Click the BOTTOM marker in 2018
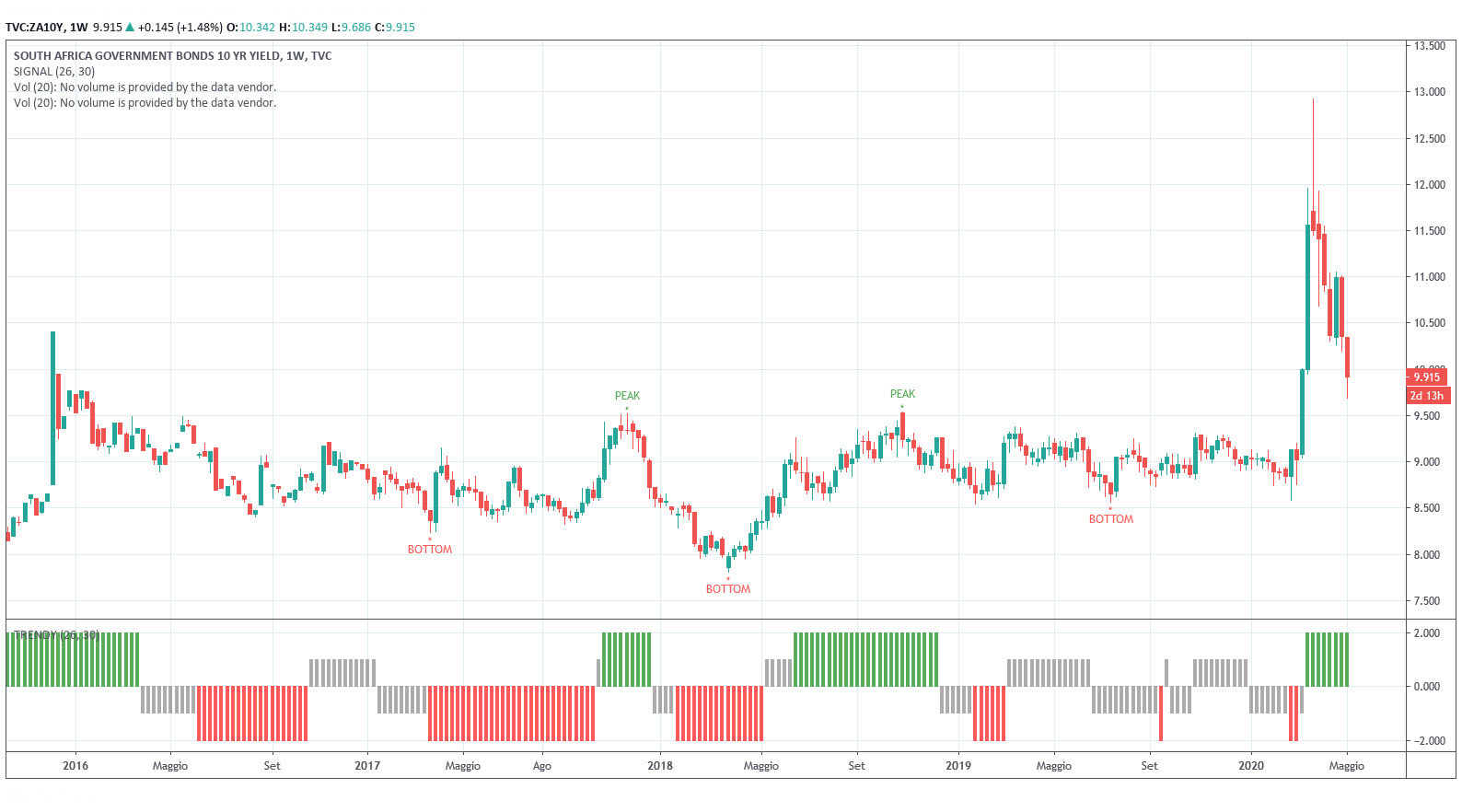1462x812 pixels. tap(728, 589)
